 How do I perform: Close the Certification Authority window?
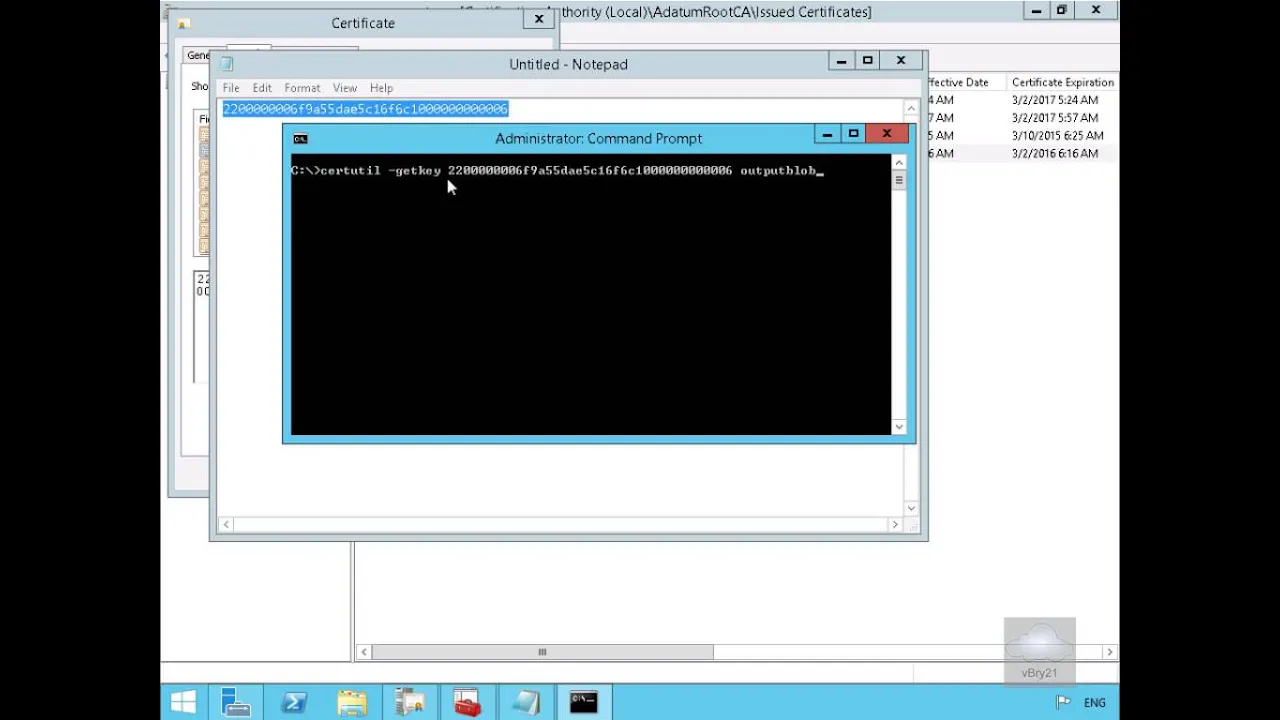(x=1096, y=11)
